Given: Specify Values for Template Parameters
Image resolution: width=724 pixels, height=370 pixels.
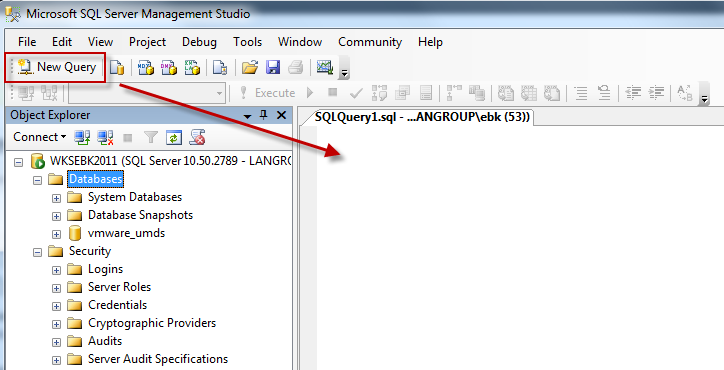Looking at the screenshot, I should [x=685, y=93].
